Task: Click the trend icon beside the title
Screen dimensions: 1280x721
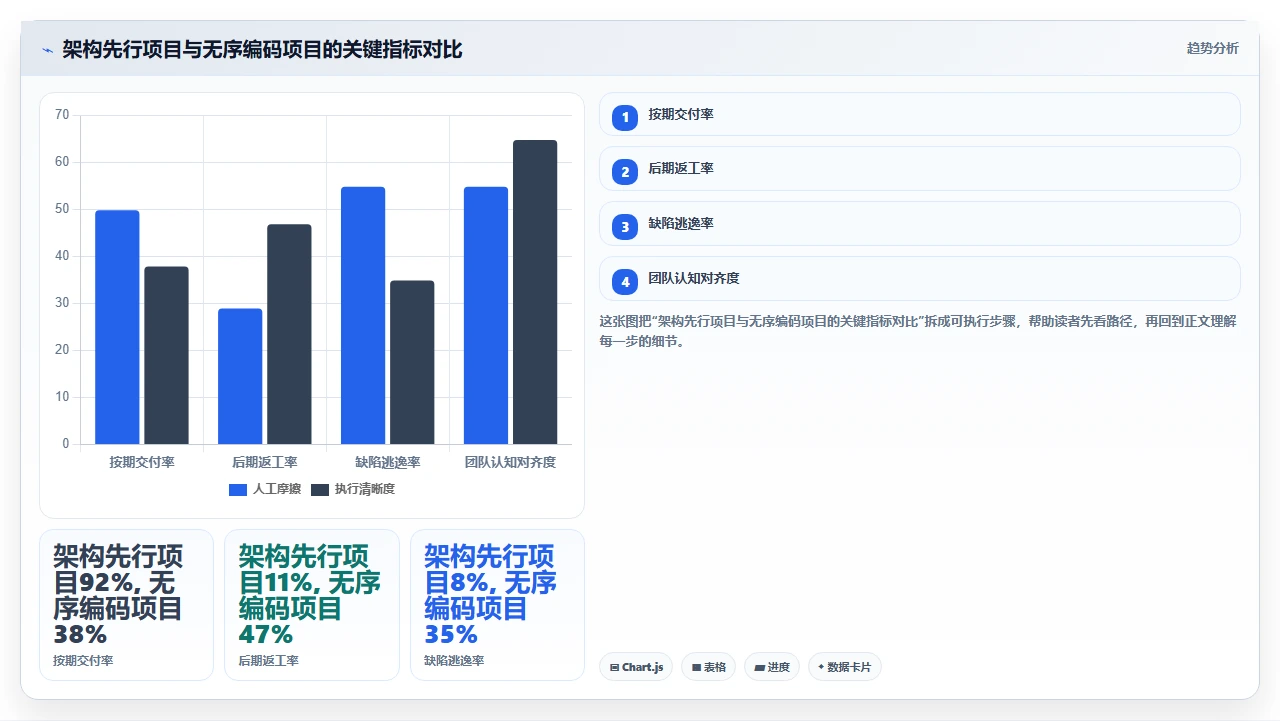Action: tap(47, 50)
